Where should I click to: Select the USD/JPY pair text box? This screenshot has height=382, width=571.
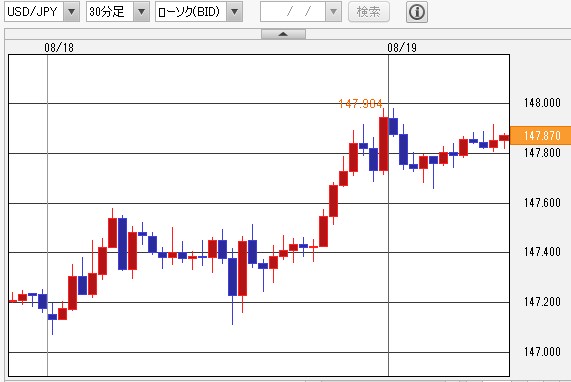click(34, 12)
